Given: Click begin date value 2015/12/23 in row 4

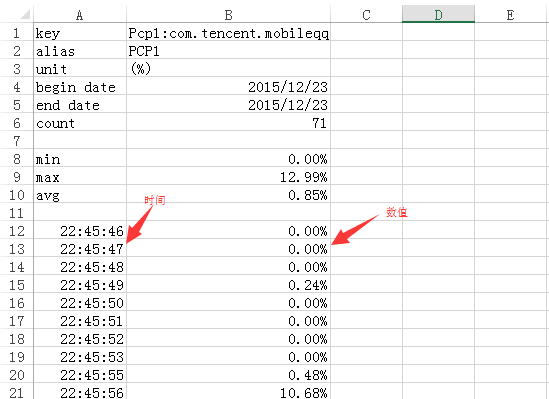Looking at the screenshot, I should (x=228, y=87).
